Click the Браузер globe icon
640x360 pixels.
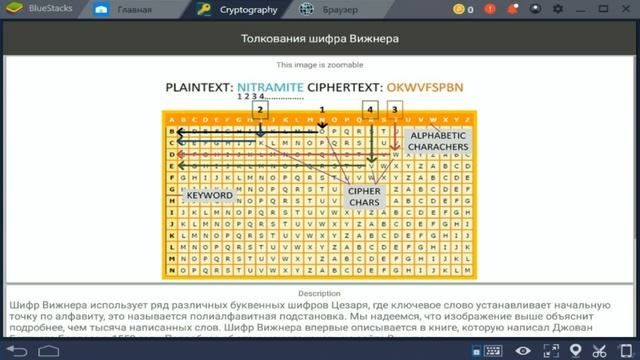point(306,9)
